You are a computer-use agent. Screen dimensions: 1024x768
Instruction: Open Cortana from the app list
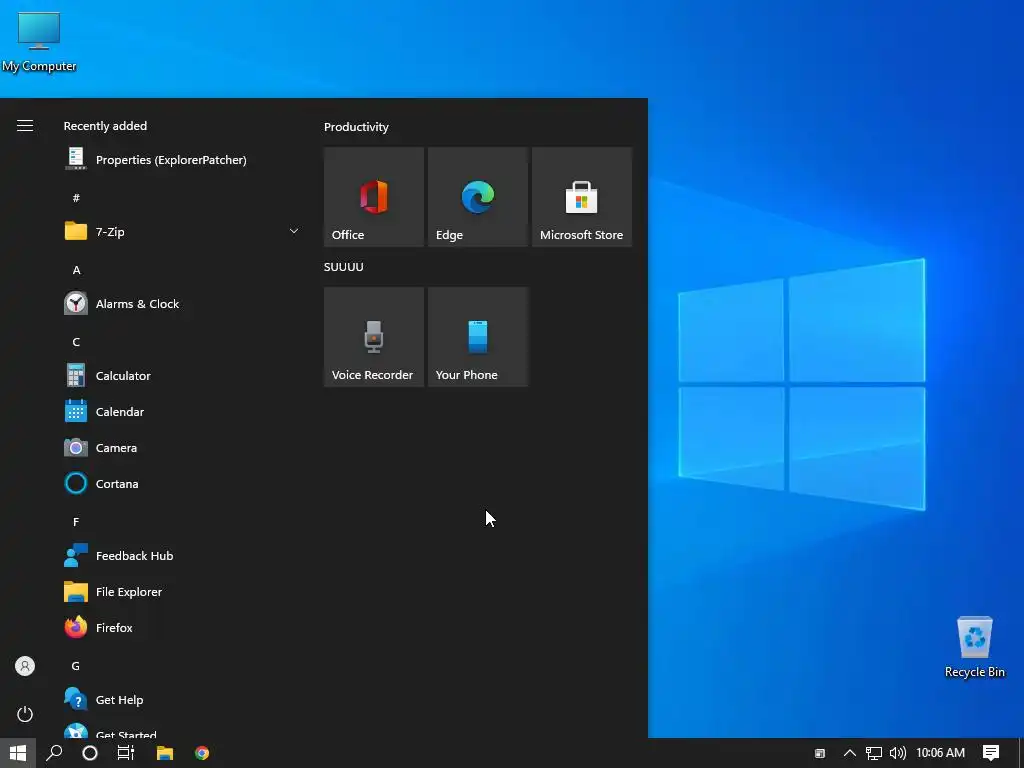tap(182, 483)
